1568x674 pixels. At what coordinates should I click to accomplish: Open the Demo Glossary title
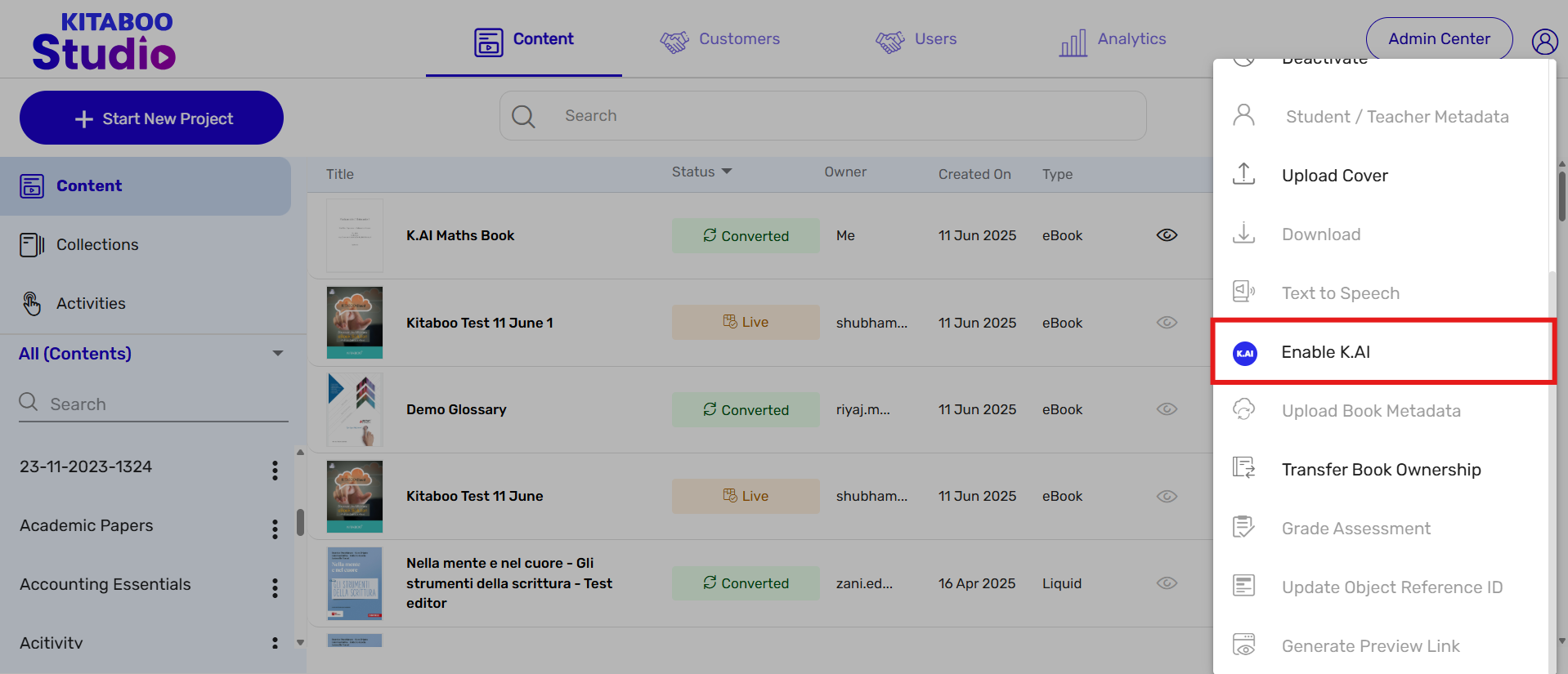coord(456,409)
